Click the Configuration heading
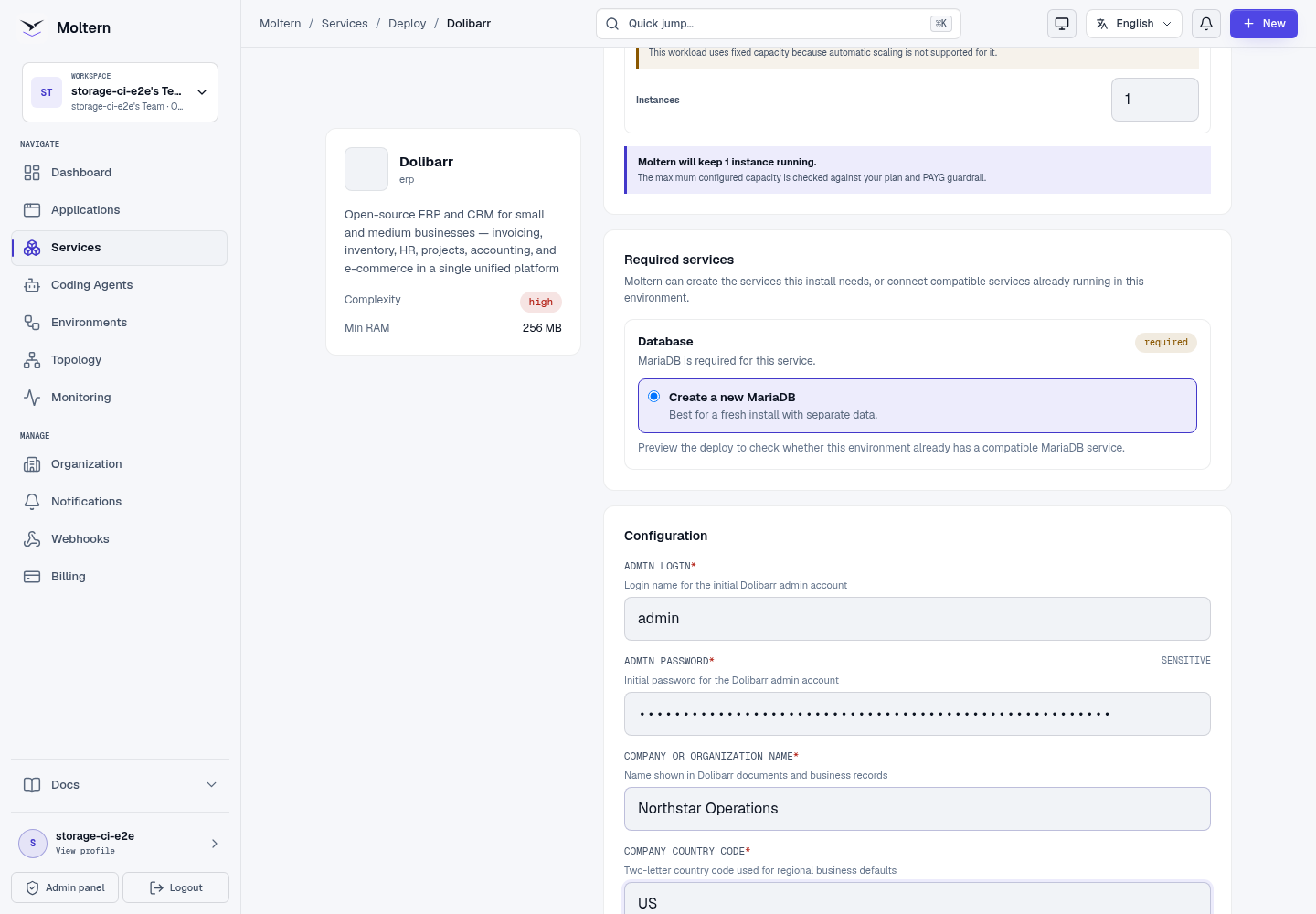Image resolution: width=1316 pixels, height=914 pixels. [x=665, y=536]
